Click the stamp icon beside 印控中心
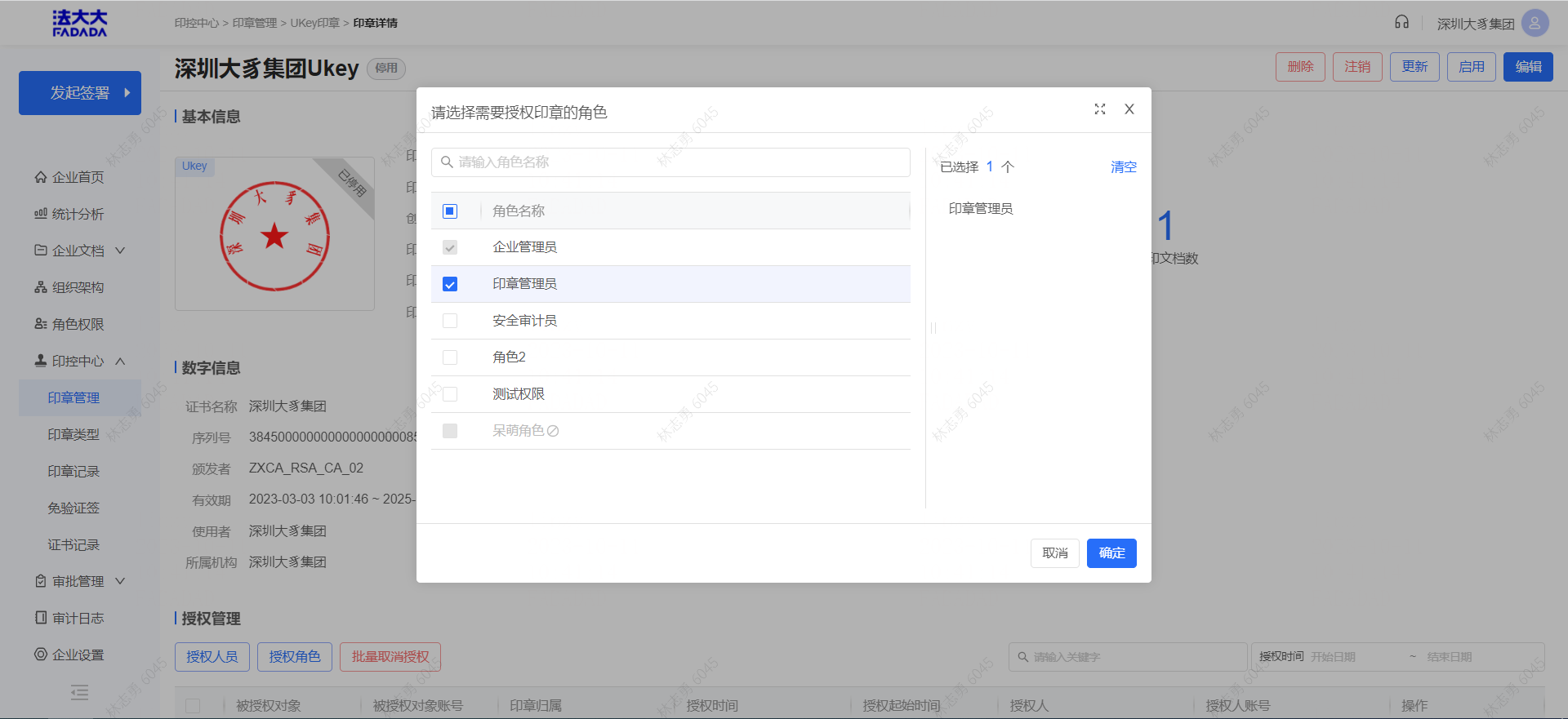The width and height of the screenshot is (1568, 719). (x=41, y=361)
